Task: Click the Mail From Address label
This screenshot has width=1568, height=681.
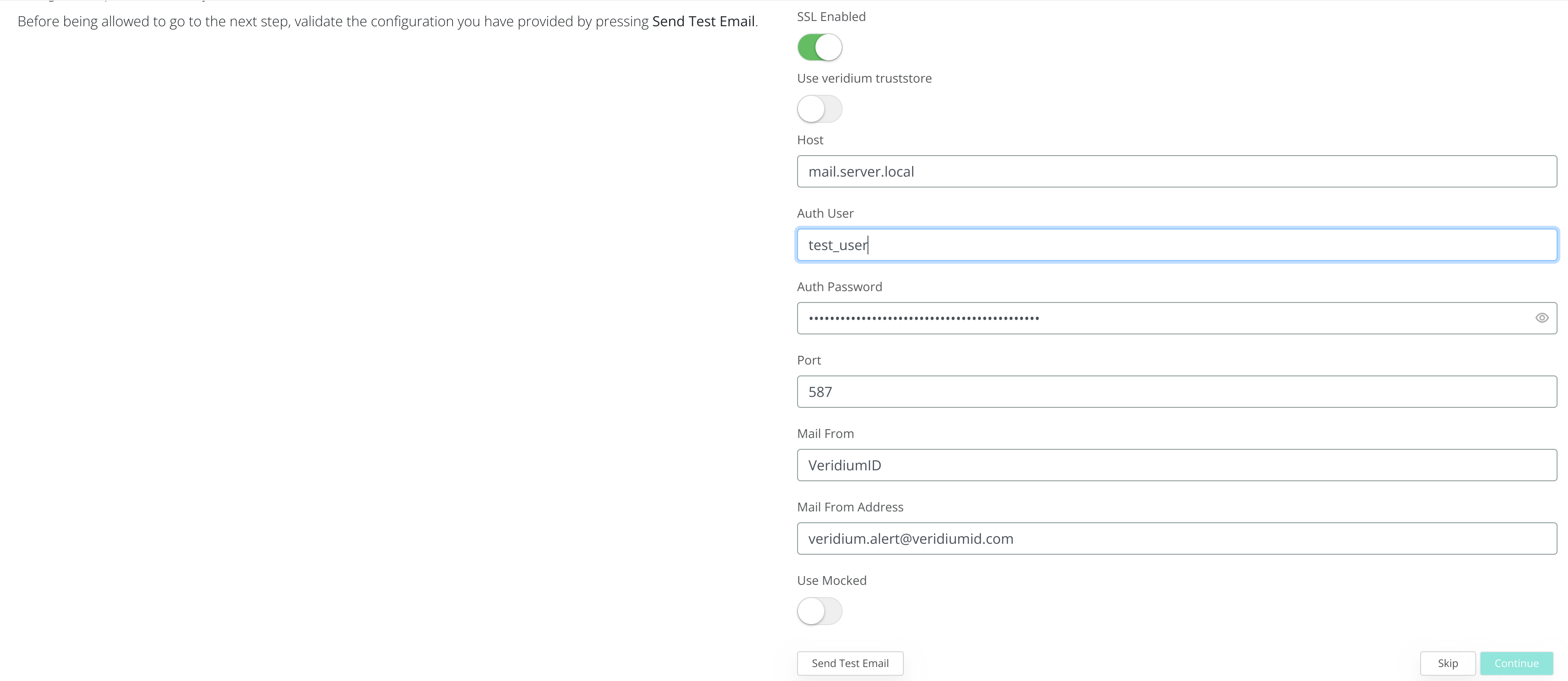Action: tap(850, 507)
